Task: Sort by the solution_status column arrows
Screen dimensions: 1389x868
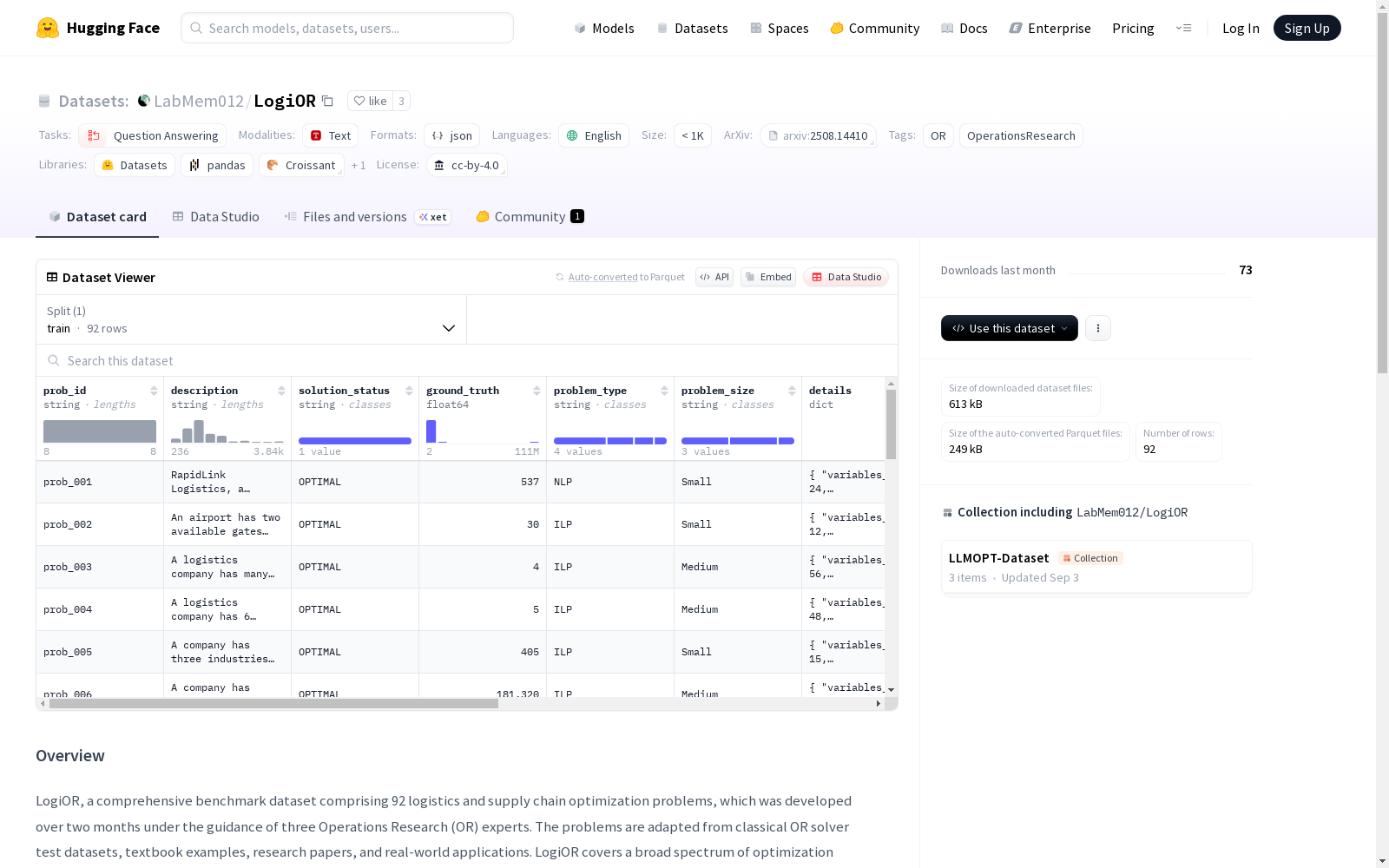Action: pyautogui.click(x=409, y=391)
